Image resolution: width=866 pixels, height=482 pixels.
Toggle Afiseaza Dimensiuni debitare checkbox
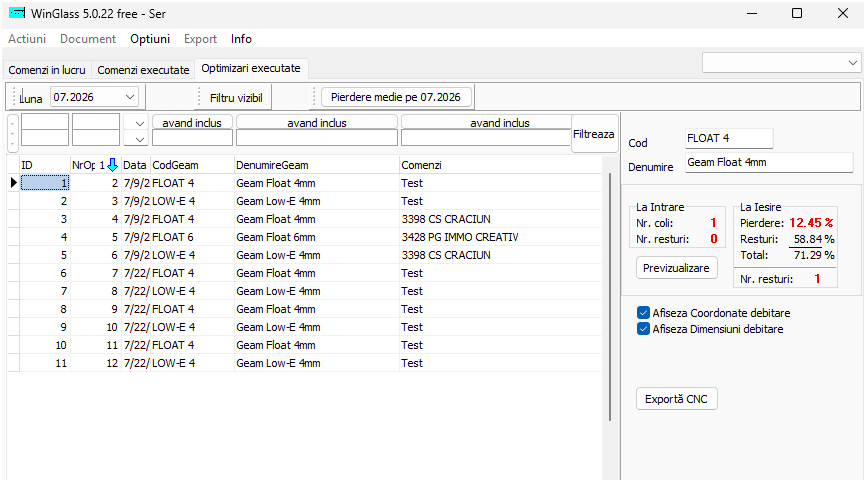[643, 329]
